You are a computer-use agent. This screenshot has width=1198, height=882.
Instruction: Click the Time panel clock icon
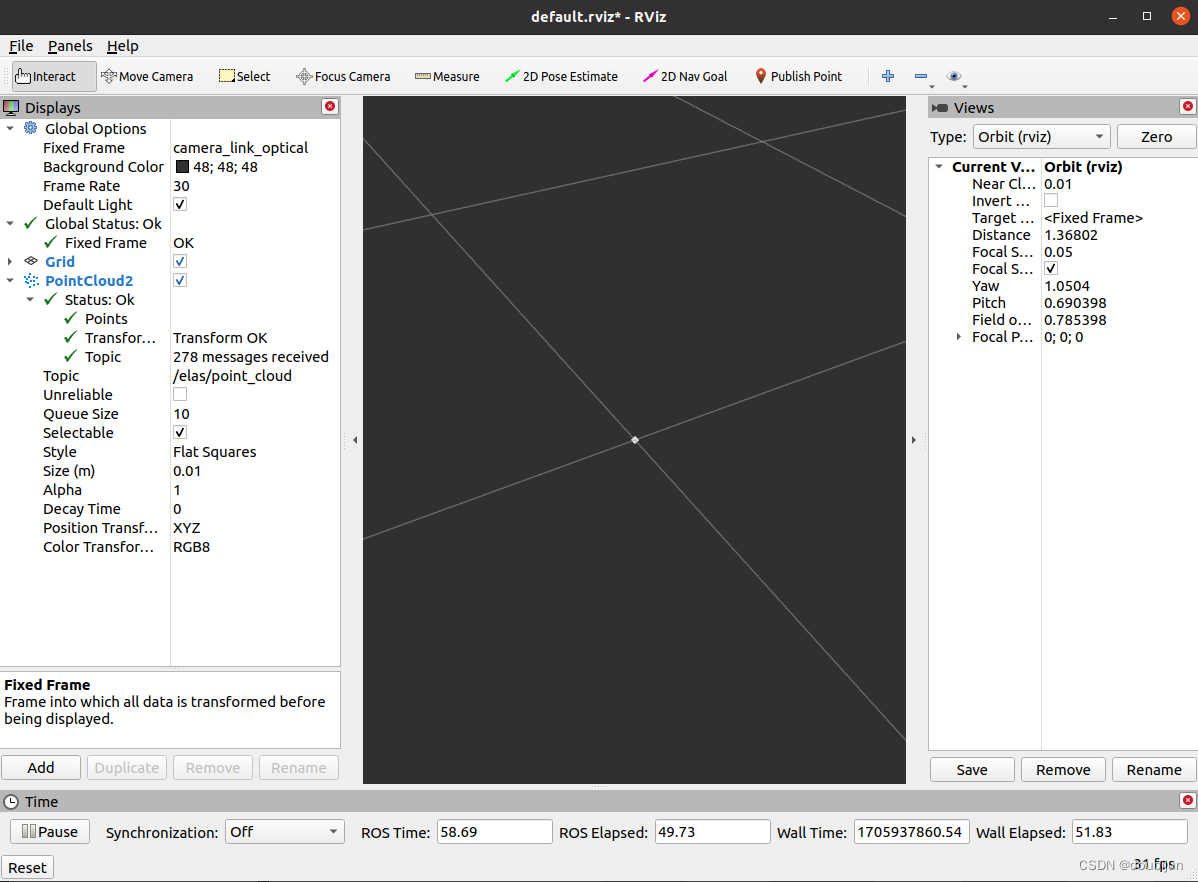tap(11, 802)
